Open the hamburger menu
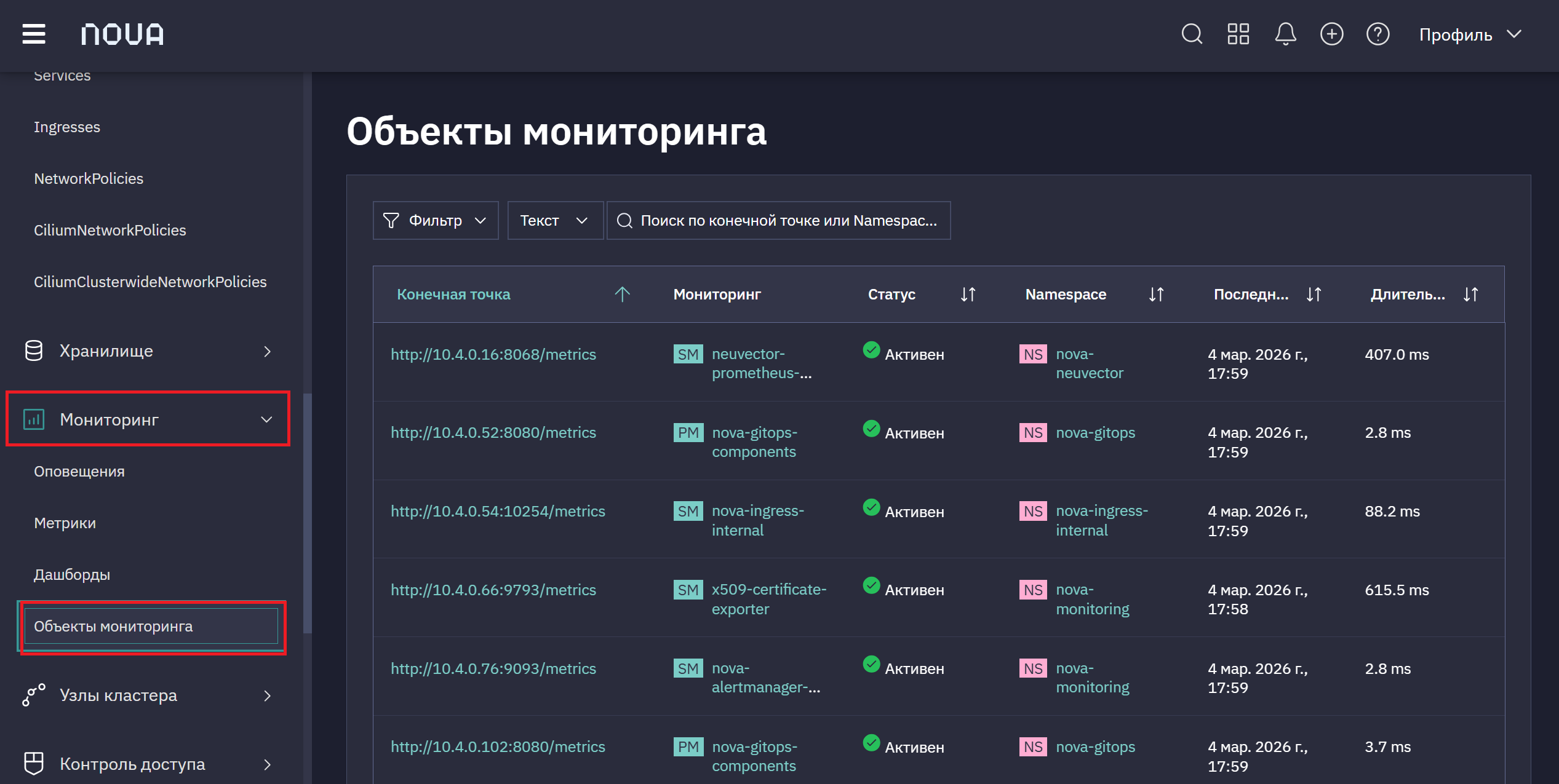This screenshot has height=784, width=1559. point(34,34)
